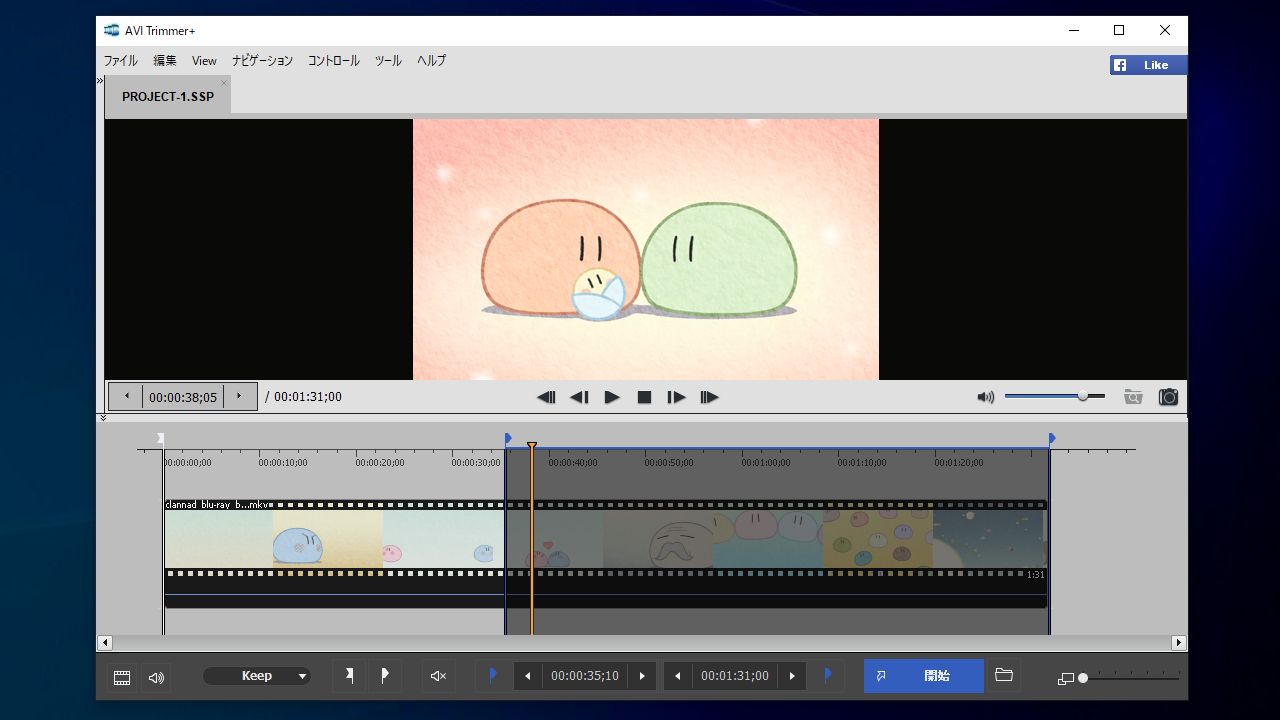The width and height of the screenshot is (1280, 720).
Task: Toggle the audio track speaker icon
Action: click(x=156, y=677)
